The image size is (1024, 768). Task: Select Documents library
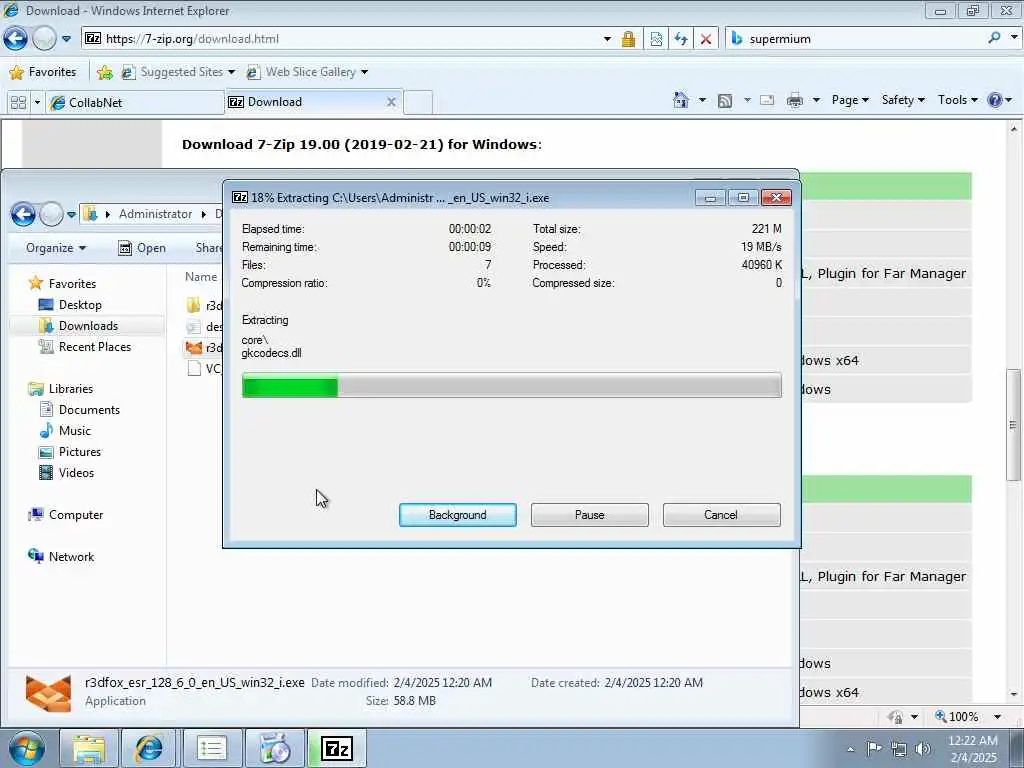click(80, 409)
